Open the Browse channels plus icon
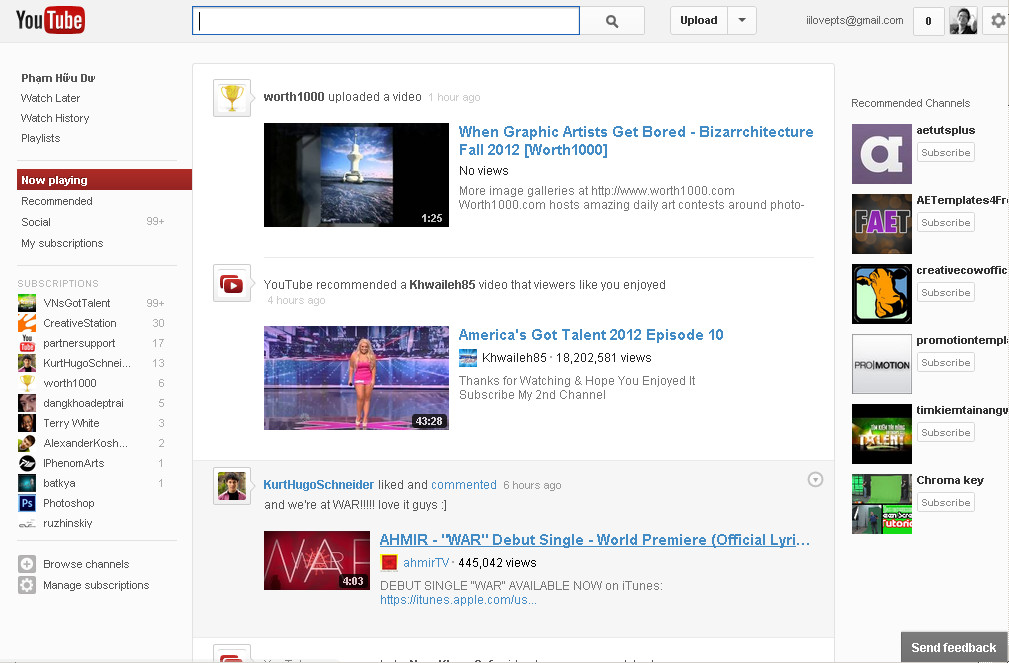 27,564
